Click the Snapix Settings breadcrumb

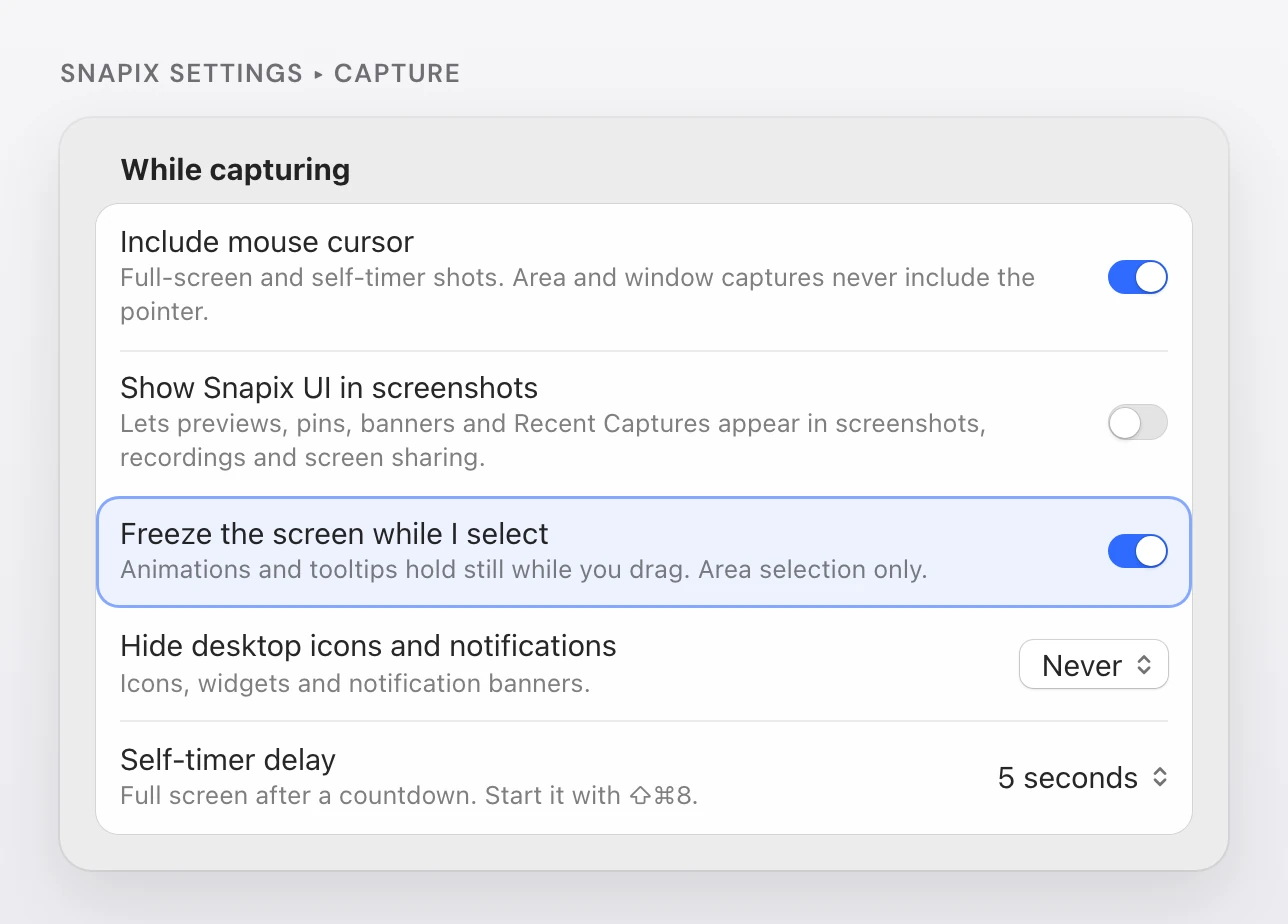182,73
